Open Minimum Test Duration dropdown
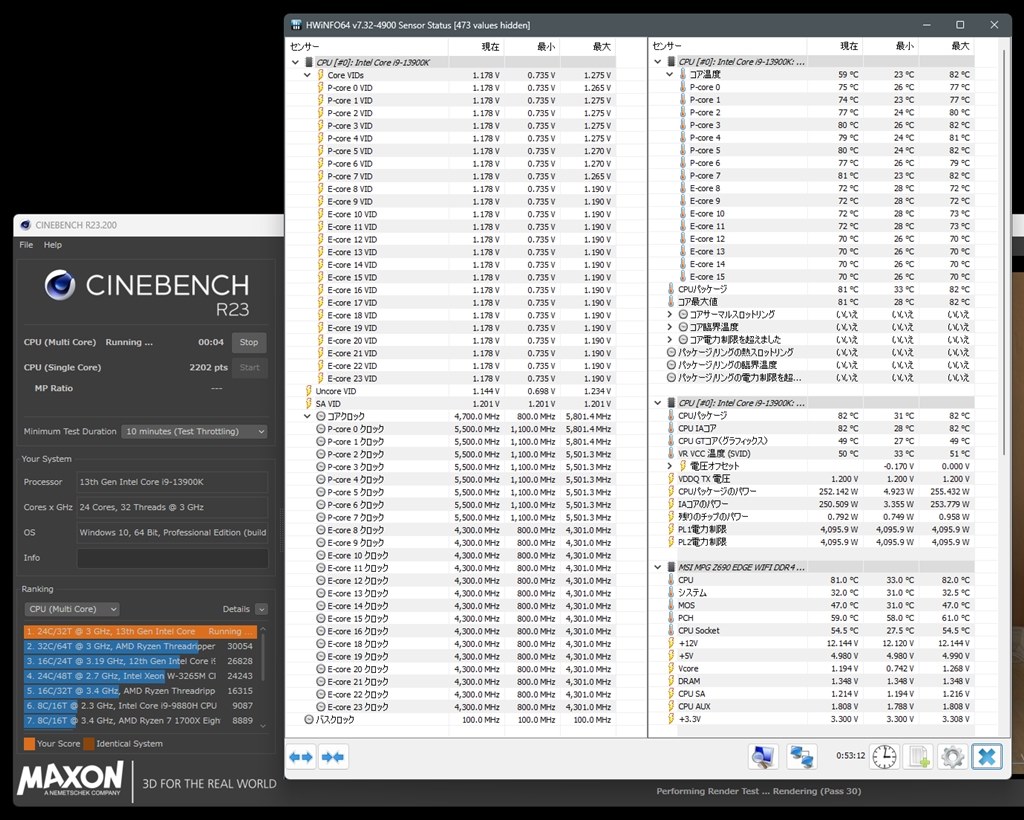Screen dimensions: 1024x820 point(195,432)
